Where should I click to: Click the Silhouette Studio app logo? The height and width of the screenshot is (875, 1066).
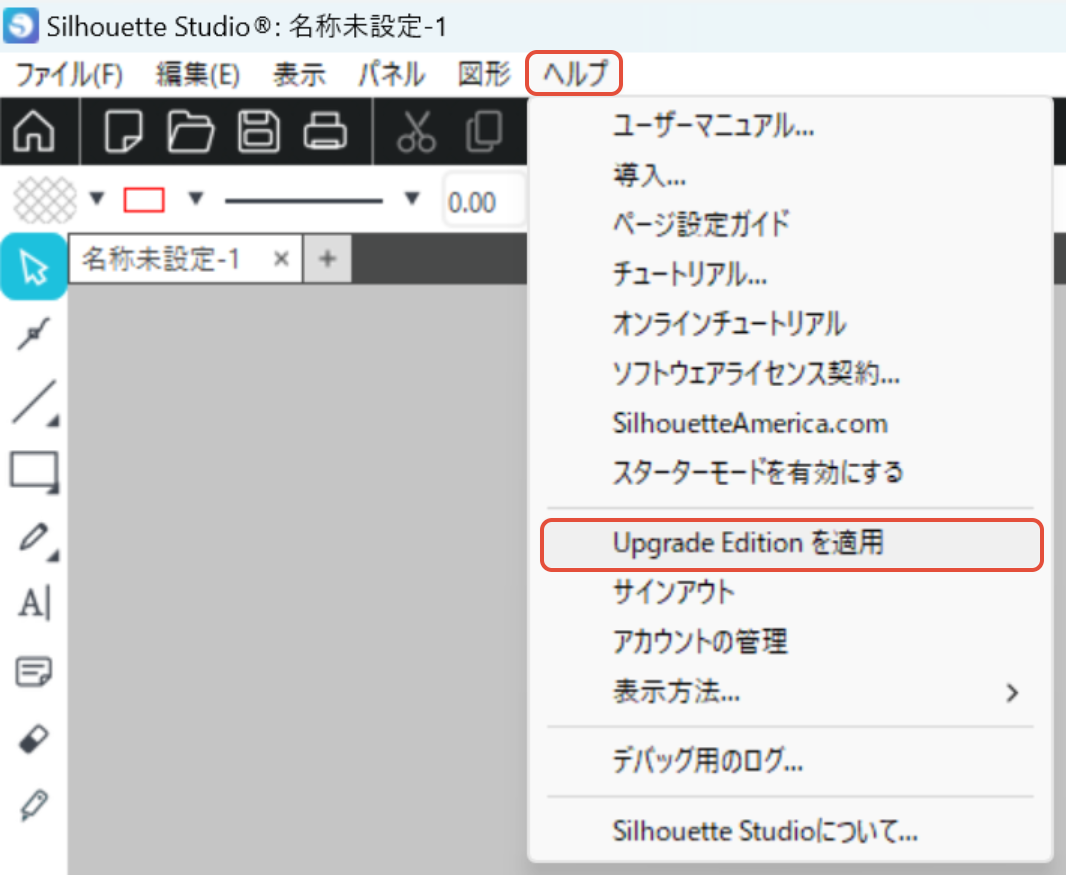click(21, 25)
